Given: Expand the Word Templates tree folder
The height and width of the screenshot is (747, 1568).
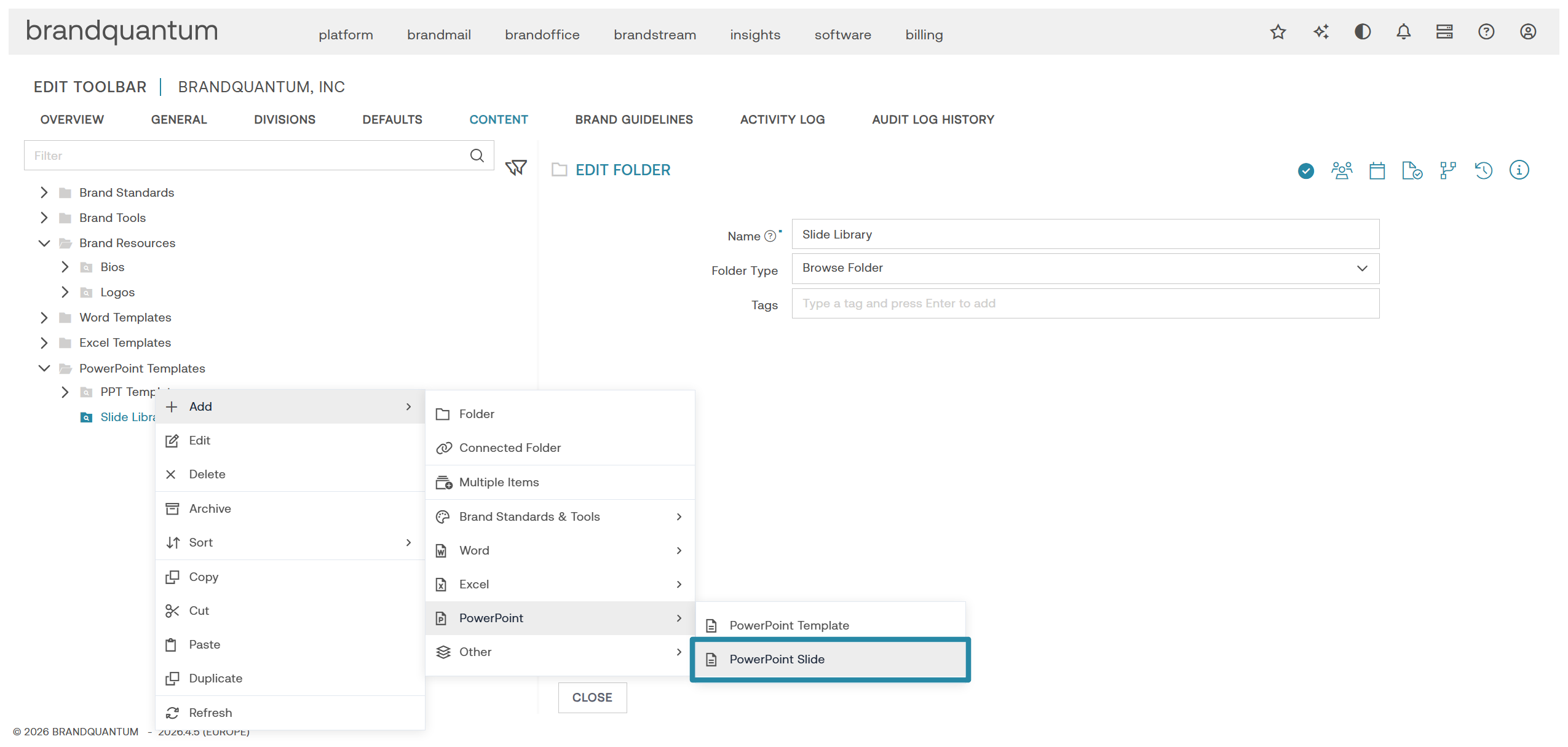Looking at the screenshot, I should point(44,317).
